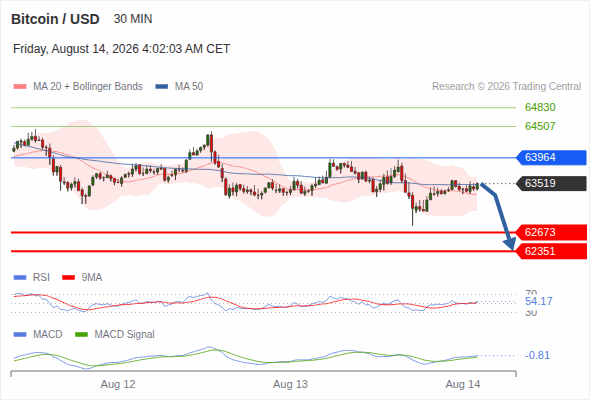Click the blue 63964 pivot price tag
This screenshot has width=590, height=400.
click(551, 157)
